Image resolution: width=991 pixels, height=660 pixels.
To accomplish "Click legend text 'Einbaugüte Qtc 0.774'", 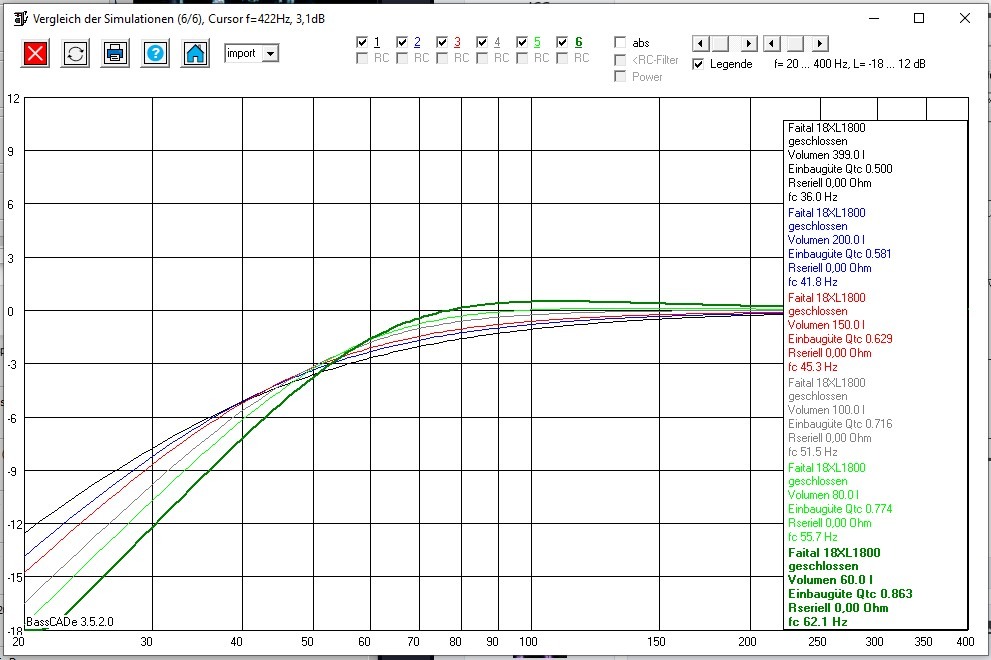I will click(840, 508).
